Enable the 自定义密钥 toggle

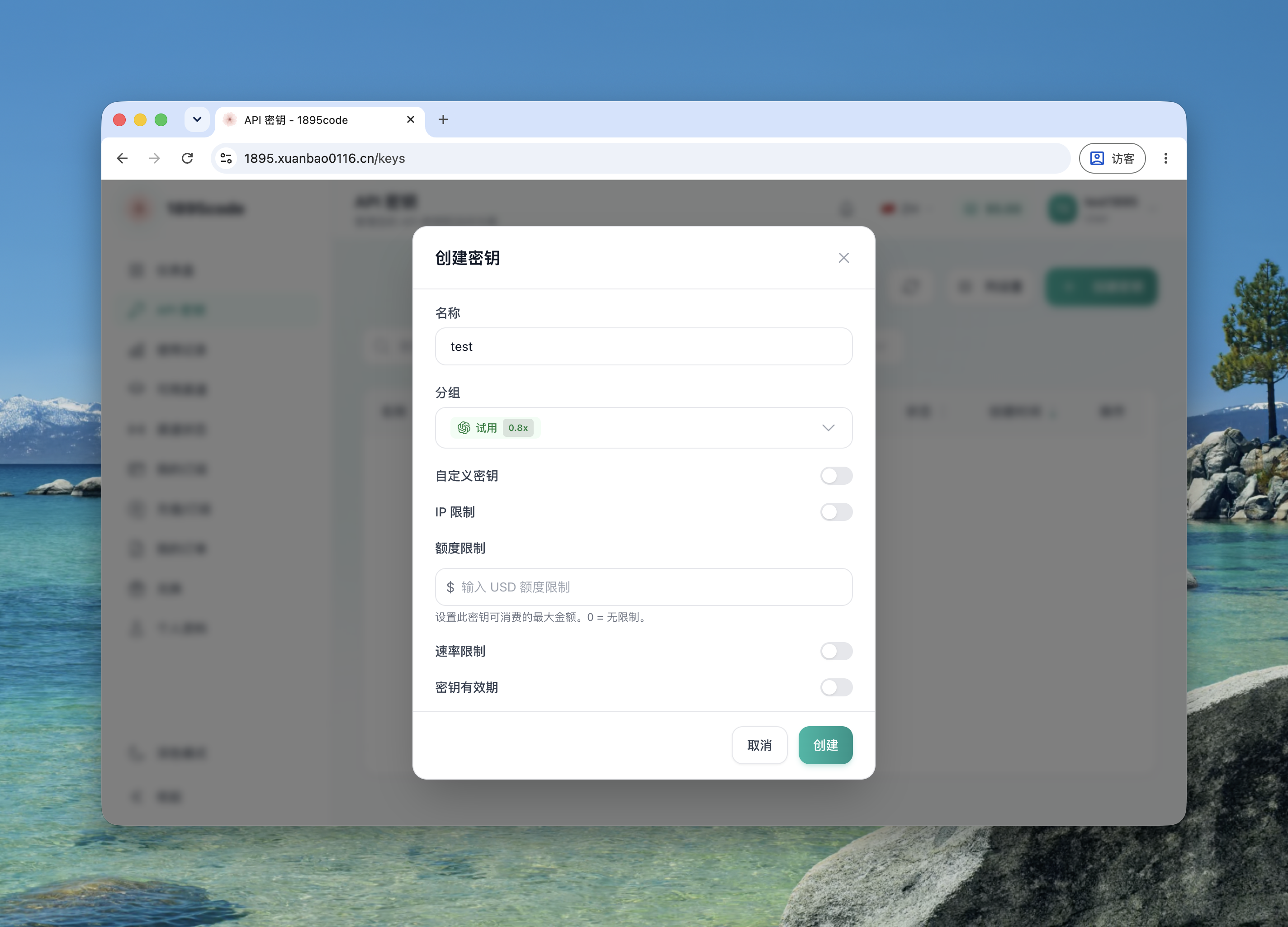(x=836, y=476)
